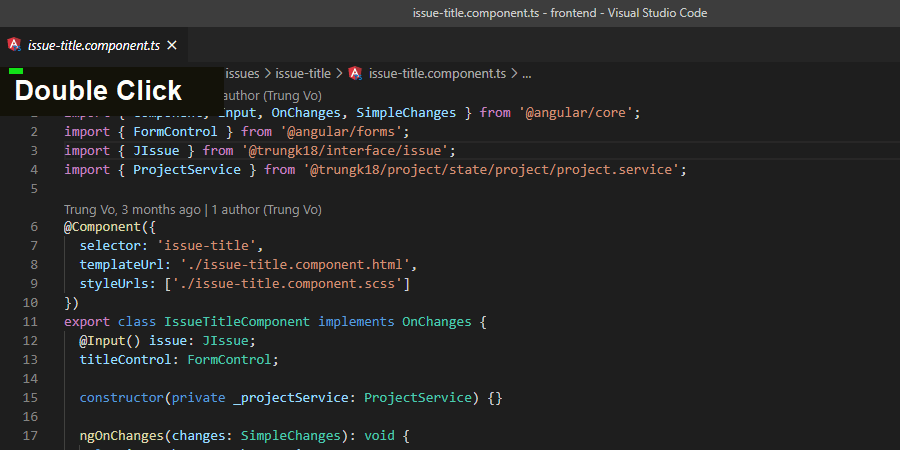
Task: Click the '@angular/forms' import path string
Action: click(x=342, y=132)
